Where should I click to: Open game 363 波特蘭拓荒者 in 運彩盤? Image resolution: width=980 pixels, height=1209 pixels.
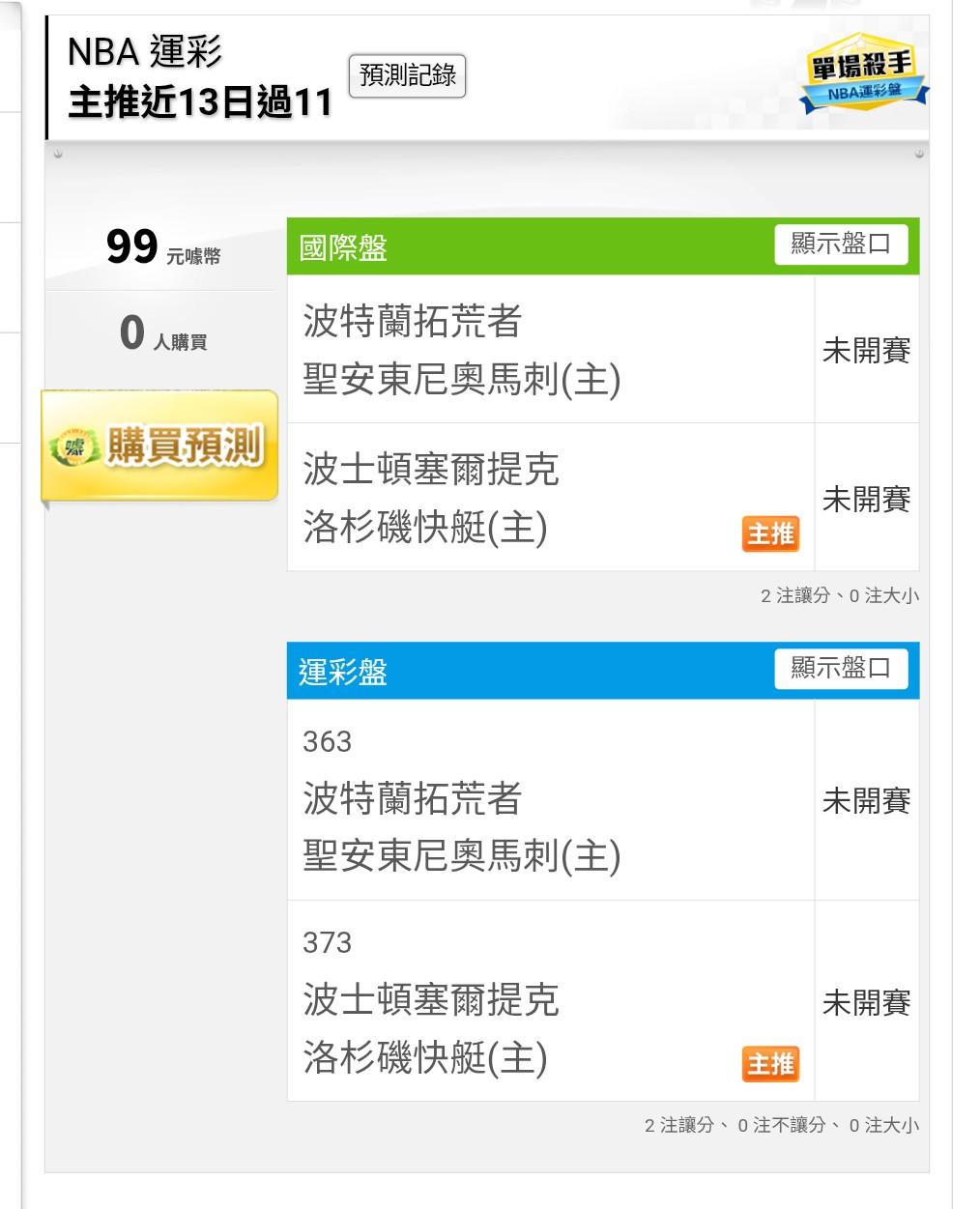click(413, 799)
